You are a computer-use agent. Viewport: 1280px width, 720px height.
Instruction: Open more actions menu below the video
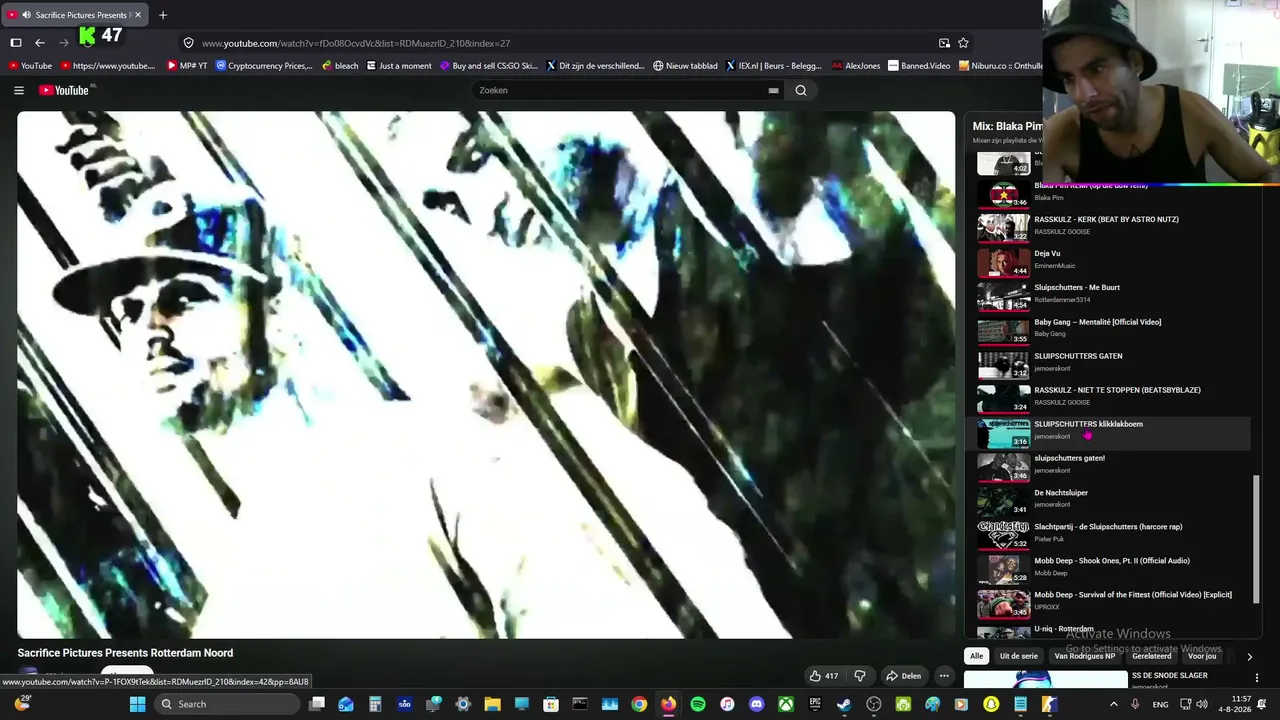pyautogui.click(x=944, y=676)
